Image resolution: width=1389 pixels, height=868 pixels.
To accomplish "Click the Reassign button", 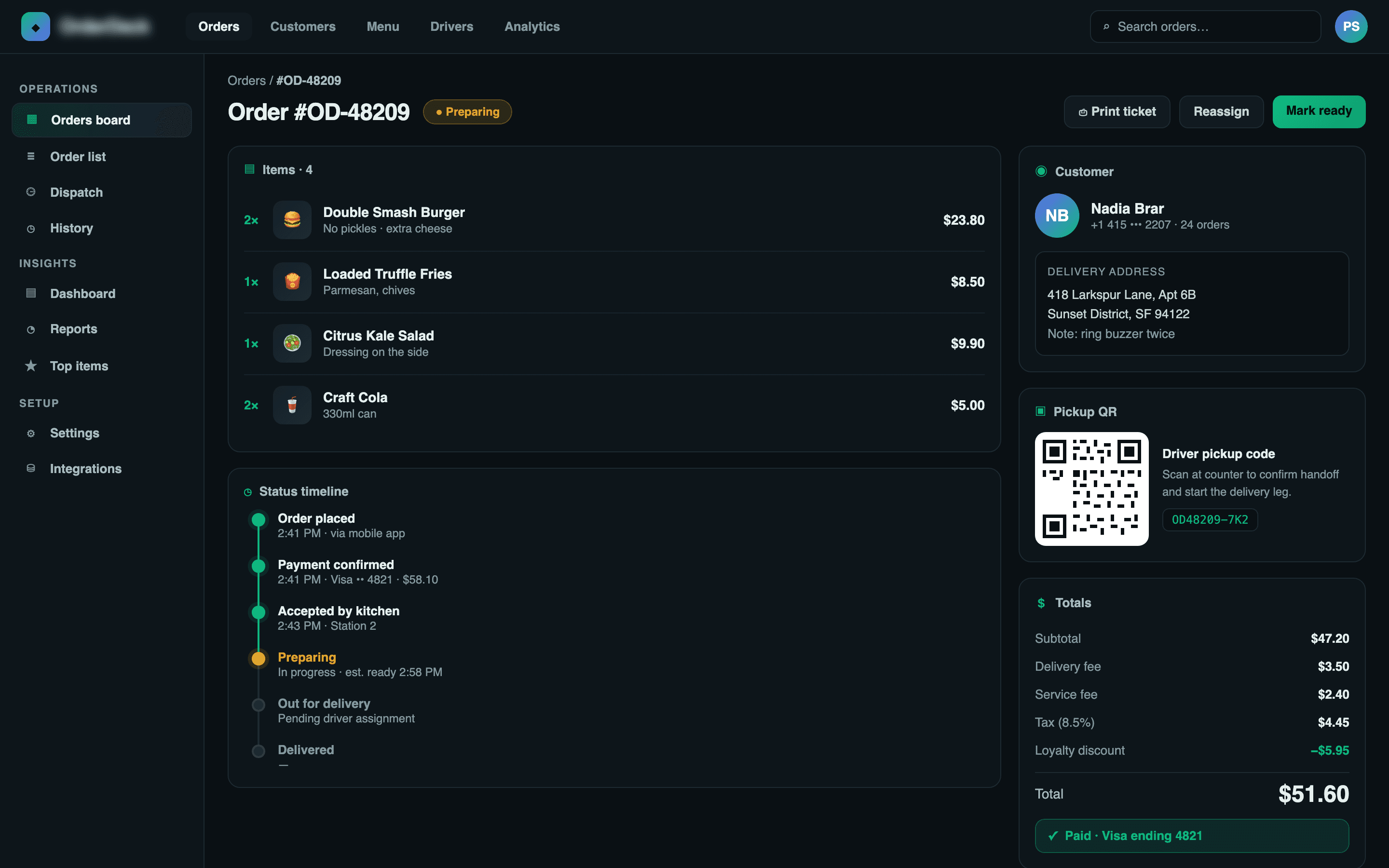I will tap(1221, 111).
